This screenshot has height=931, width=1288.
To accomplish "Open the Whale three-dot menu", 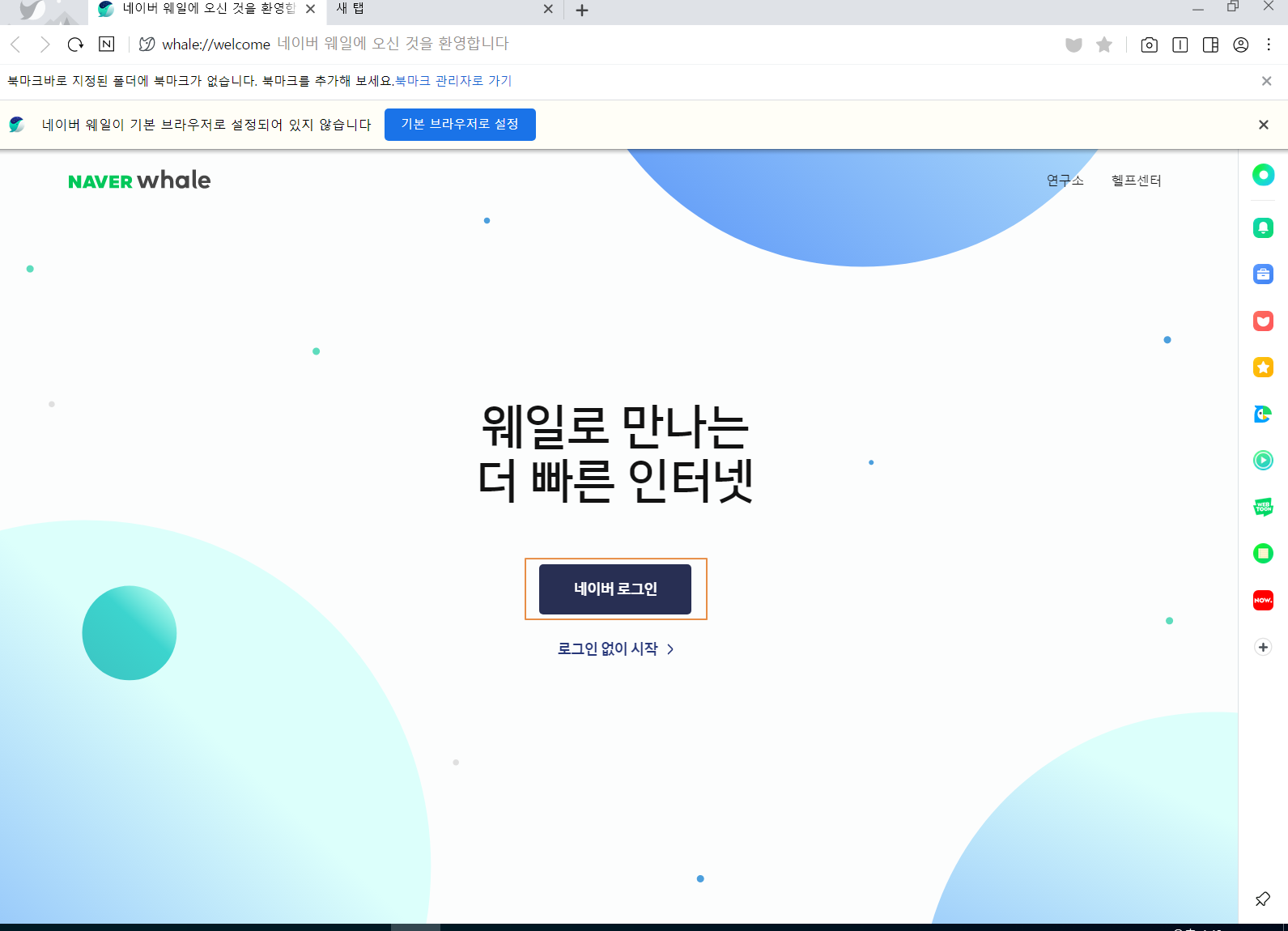I will click(1269, 45).
